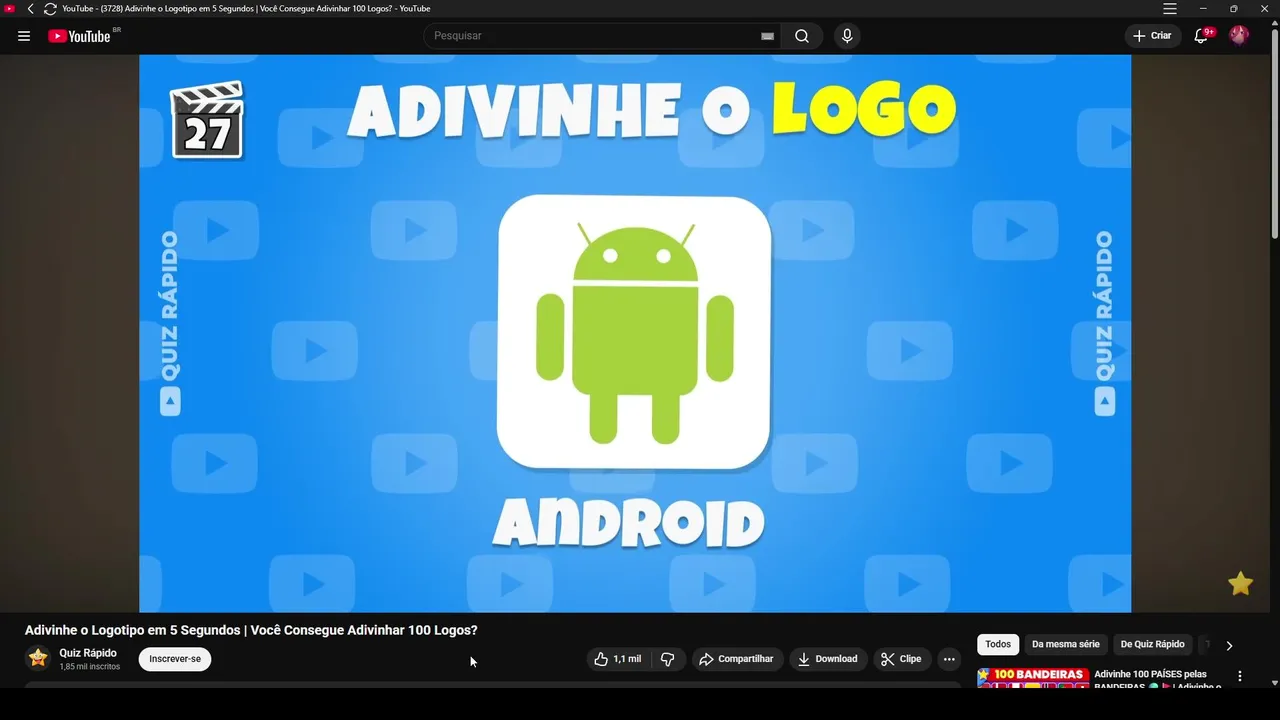Open more actions ellipsis below video
Image resolution: width=1280 pixels, height=720 pixels.
(949, 659)
